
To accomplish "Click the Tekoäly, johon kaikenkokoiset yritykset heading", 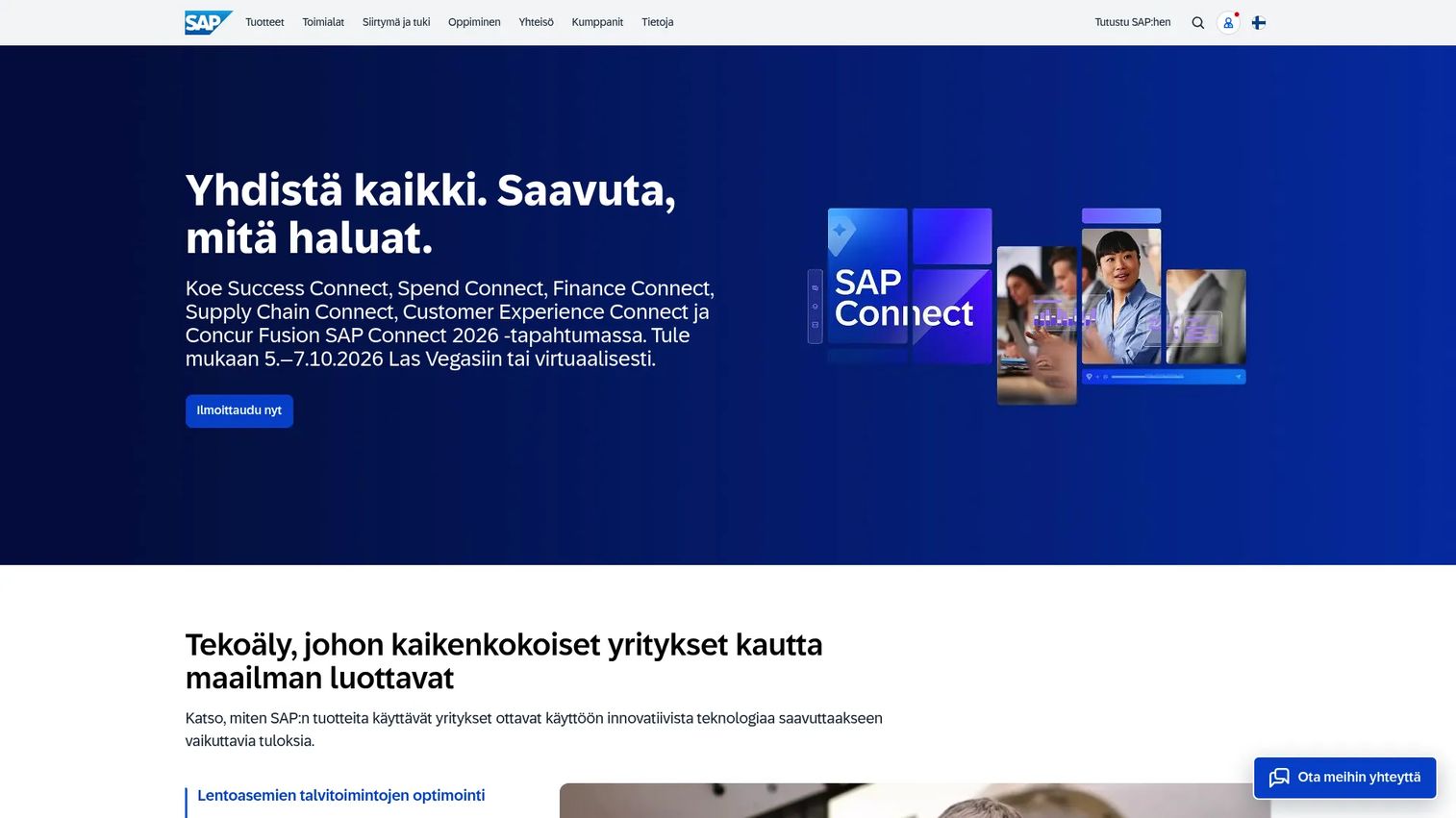I will (x=504, y=661).
